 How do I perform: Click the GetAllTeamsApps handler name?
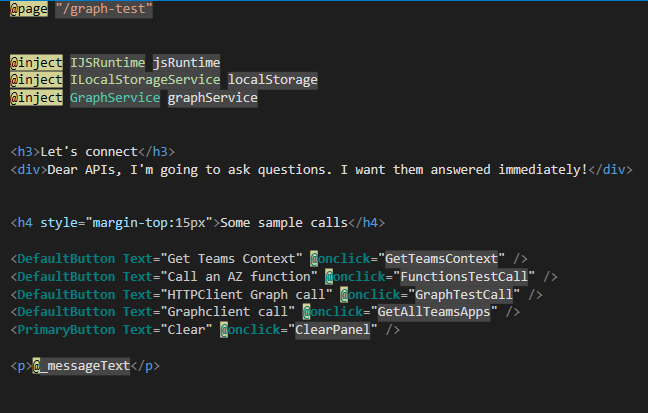434,312
